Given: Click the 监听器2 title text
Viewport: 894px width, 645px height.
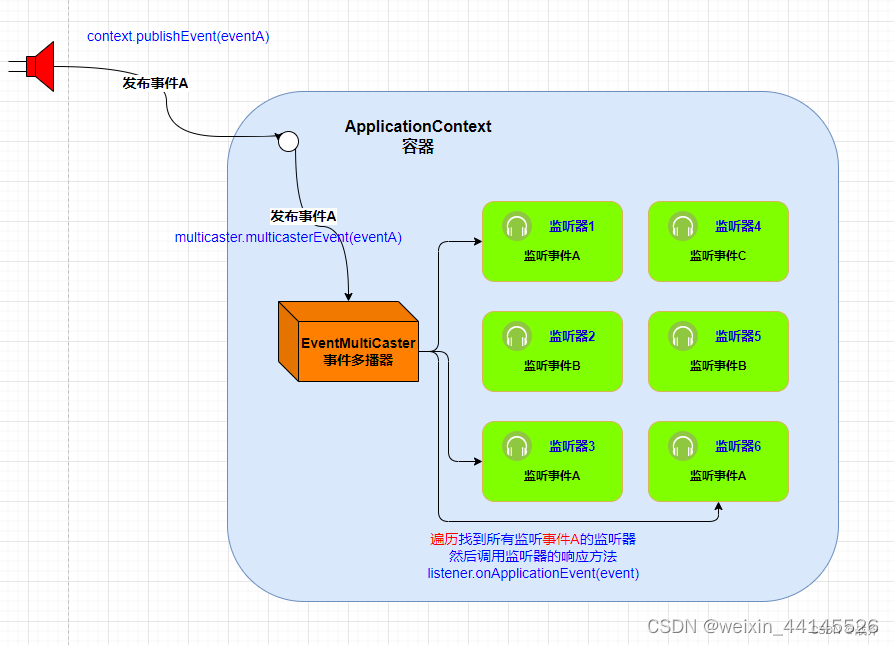Looking at the screenshot, I should (x=572, y=336).
